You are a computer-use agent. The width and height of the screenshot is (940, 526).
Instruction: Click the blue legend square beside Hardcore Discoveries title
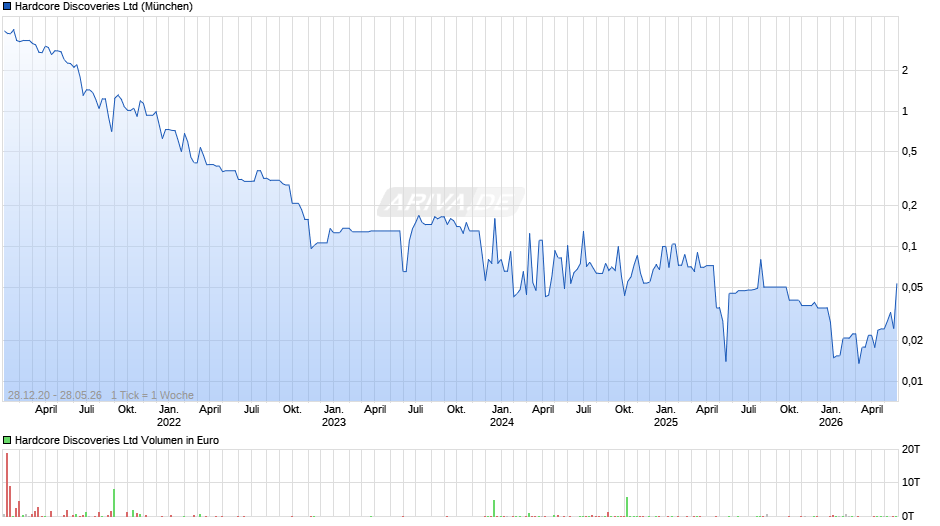click(7, 7)
